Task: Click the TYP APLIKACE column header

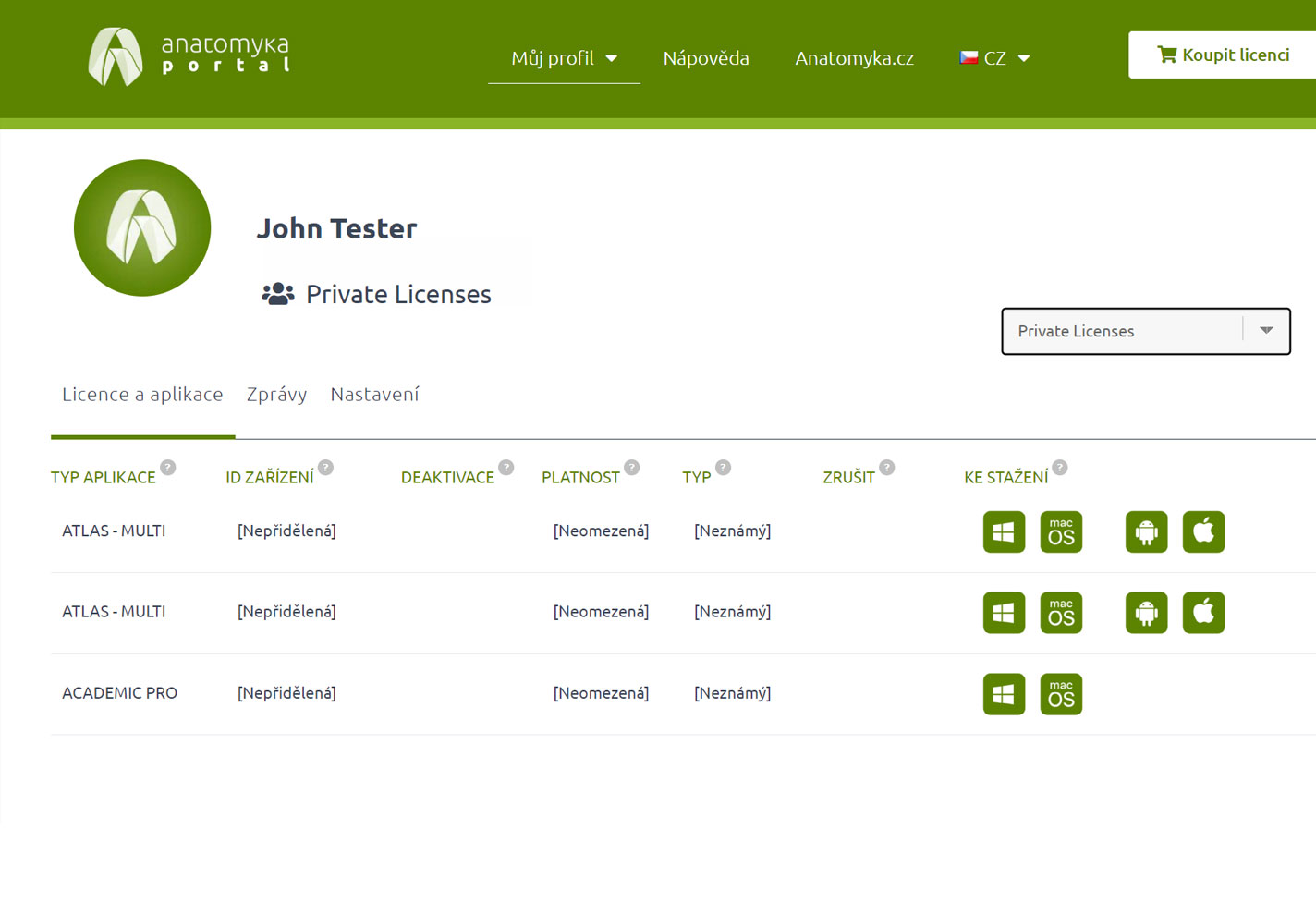Action: click(104, 478)
